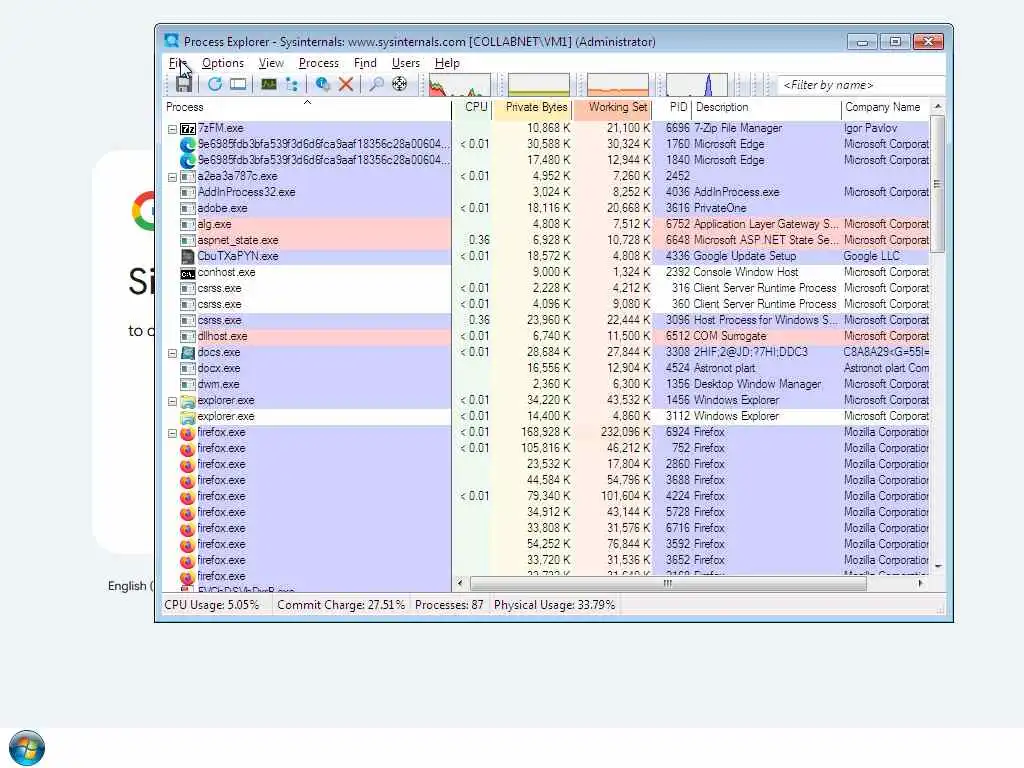Click the console icon beside conhost.exe
Image resolution: width=1024 pixels, height=768 pixels.
[x=188, y=273]
